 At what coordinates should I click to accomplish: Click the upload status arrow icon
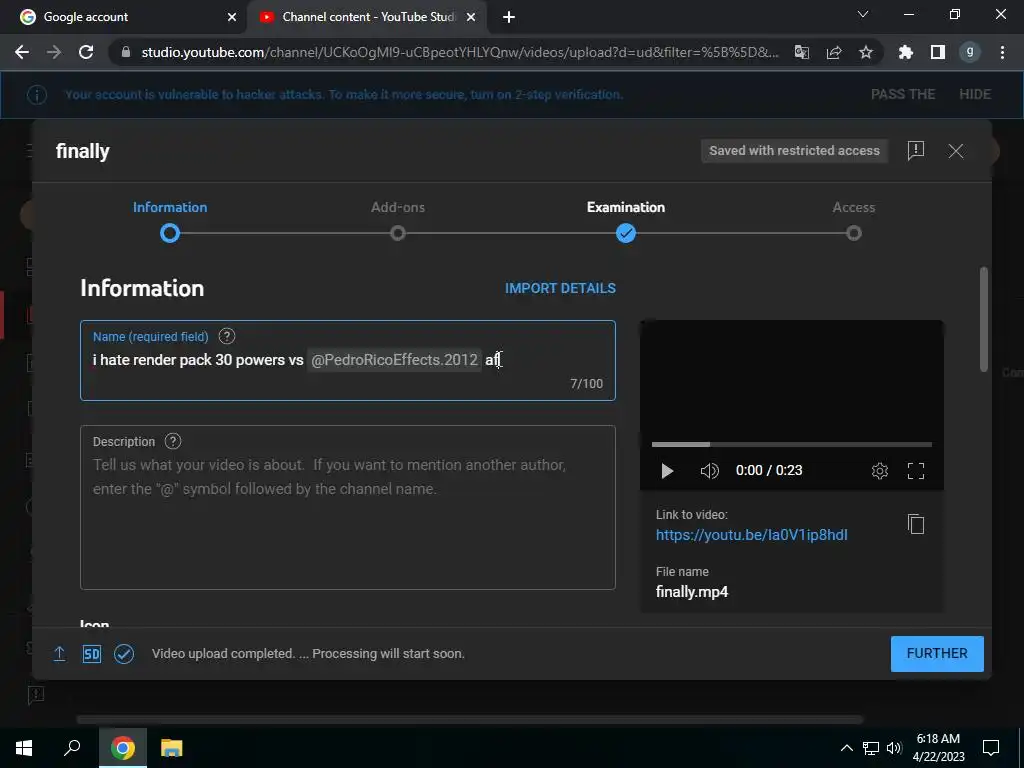pyautogui.click(x=59, y=654)
